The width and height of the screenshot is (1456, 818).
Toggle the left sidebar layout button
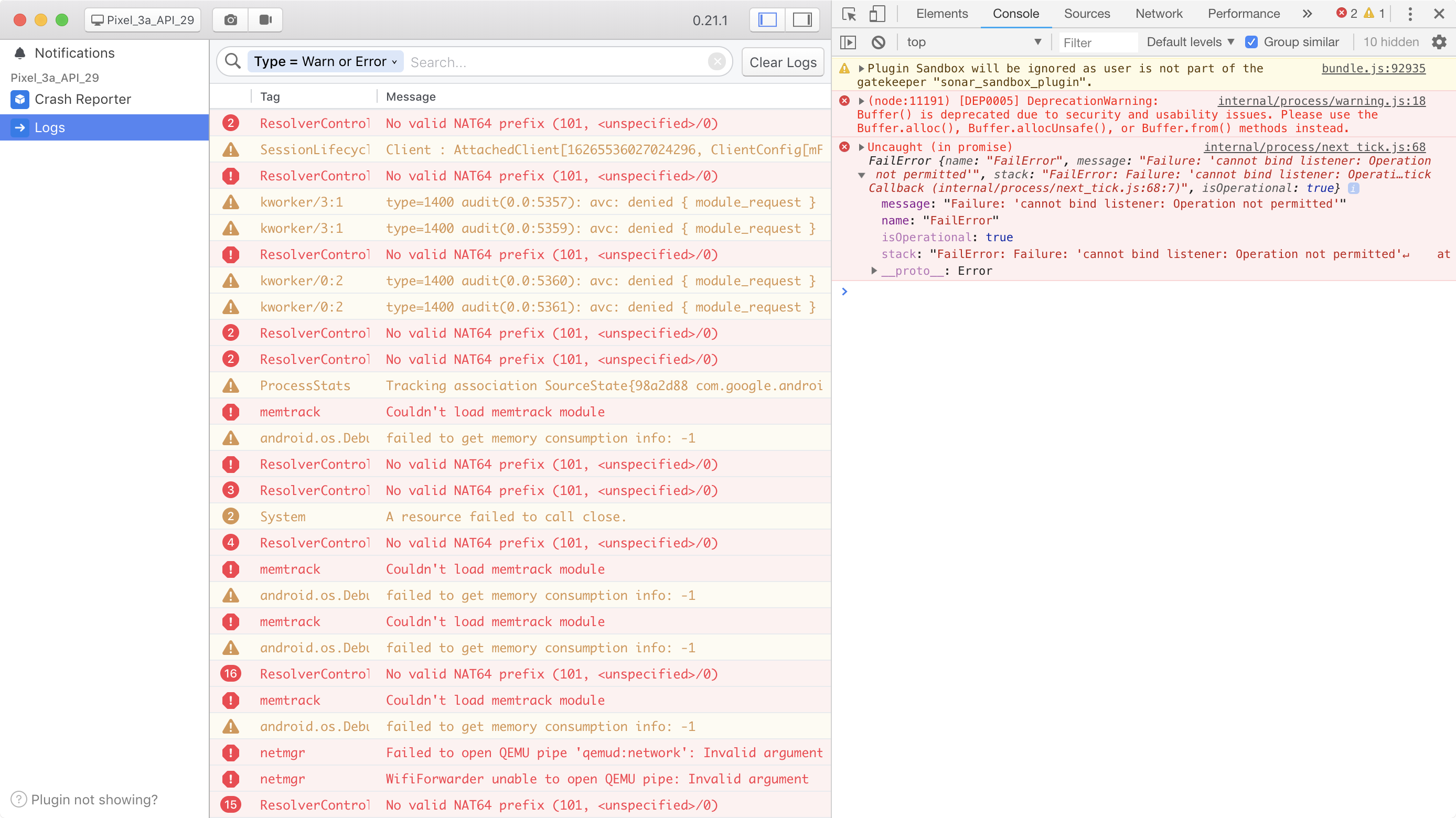pyautogui.click(x=767, y=20)
